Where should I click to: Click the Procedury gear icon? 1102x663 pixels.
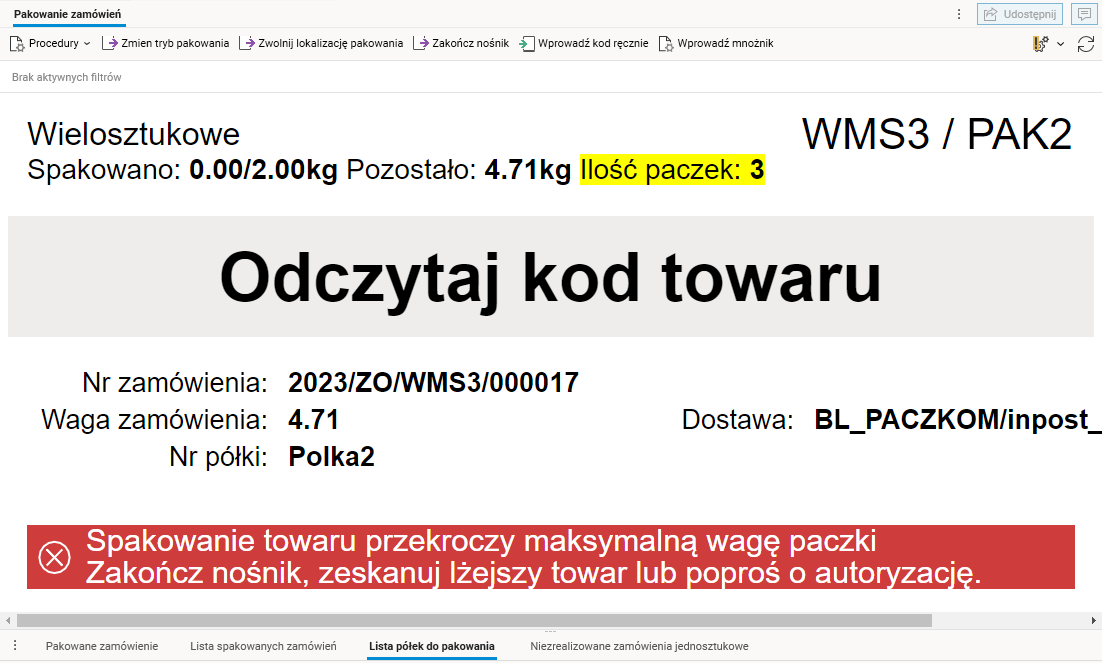pos(16,43)
